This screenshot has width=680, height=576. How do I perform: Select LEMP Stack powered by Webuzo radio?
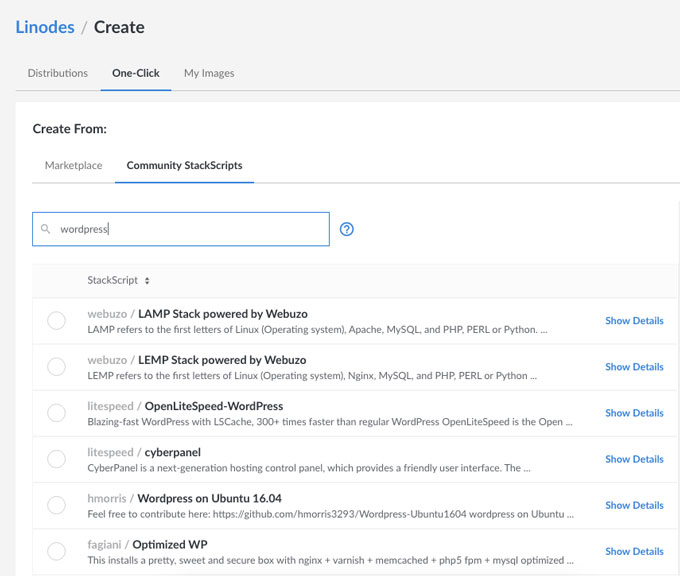pyautogui.click(x=56, y=367)
